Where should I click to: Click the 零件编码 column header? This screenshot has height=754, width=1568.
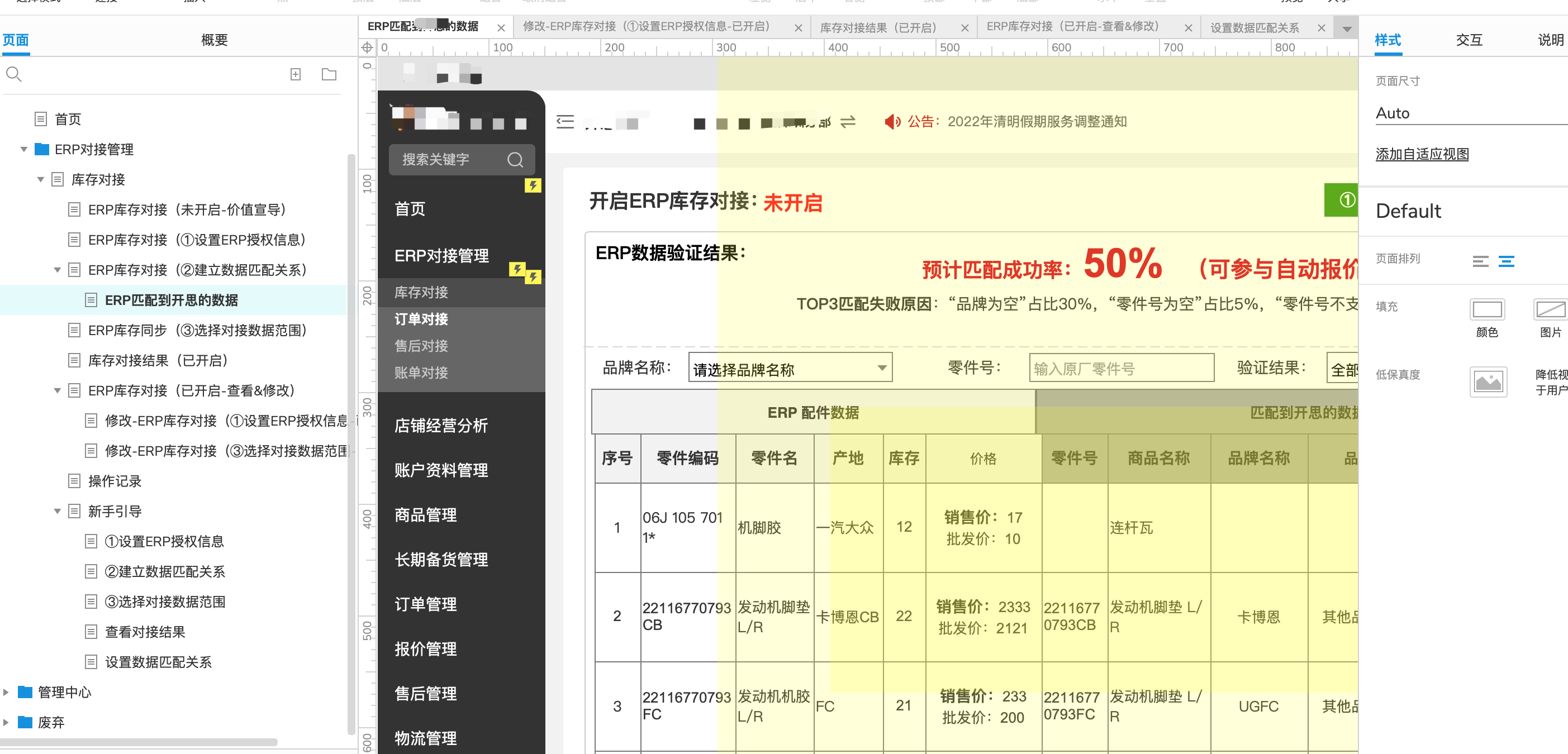(x=688, y=457)
